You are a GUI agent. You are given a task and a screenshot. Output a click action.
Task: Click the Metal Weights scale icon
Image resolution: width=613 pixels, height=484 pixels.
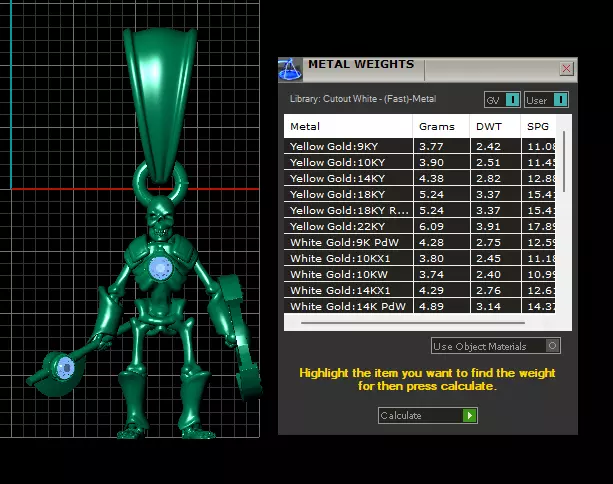pos(290,70)
